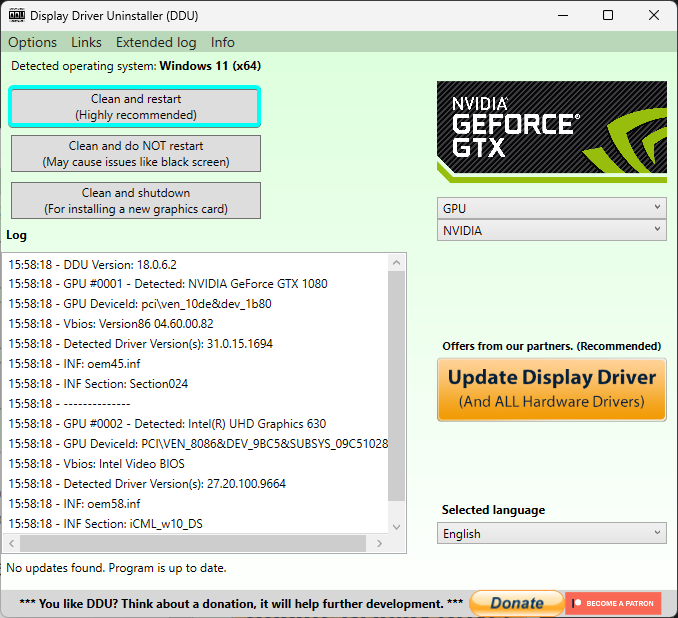The height and width of the screenshot is (618, 678).
Task: Open the Extended log menu
Action: [x=156, y=42]
